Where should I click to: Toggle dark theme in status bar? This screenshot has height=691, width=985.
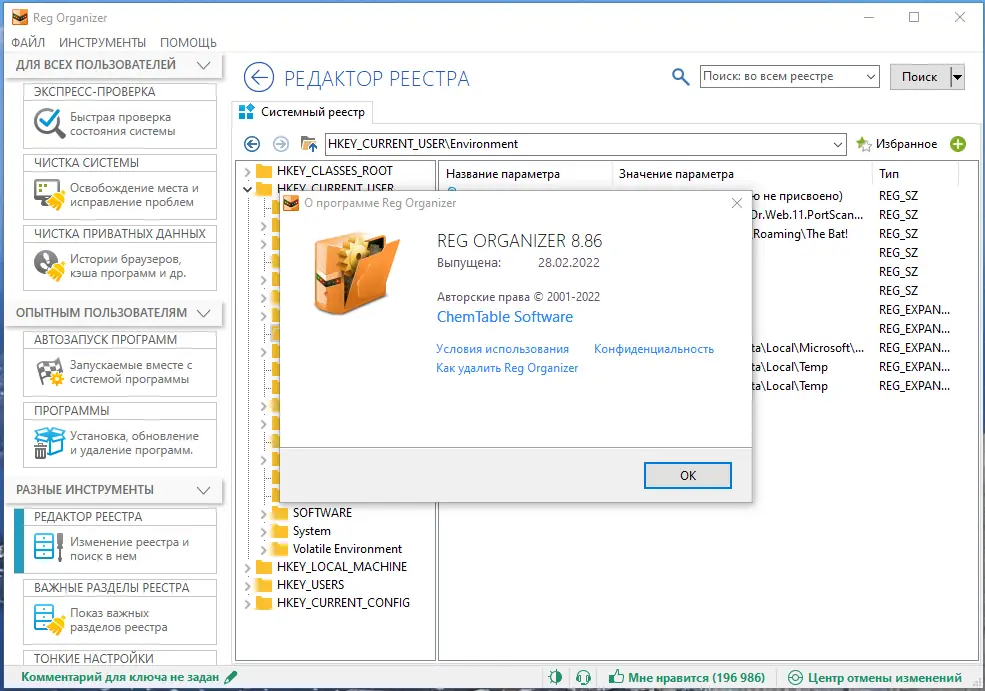[x=557, y=677]
